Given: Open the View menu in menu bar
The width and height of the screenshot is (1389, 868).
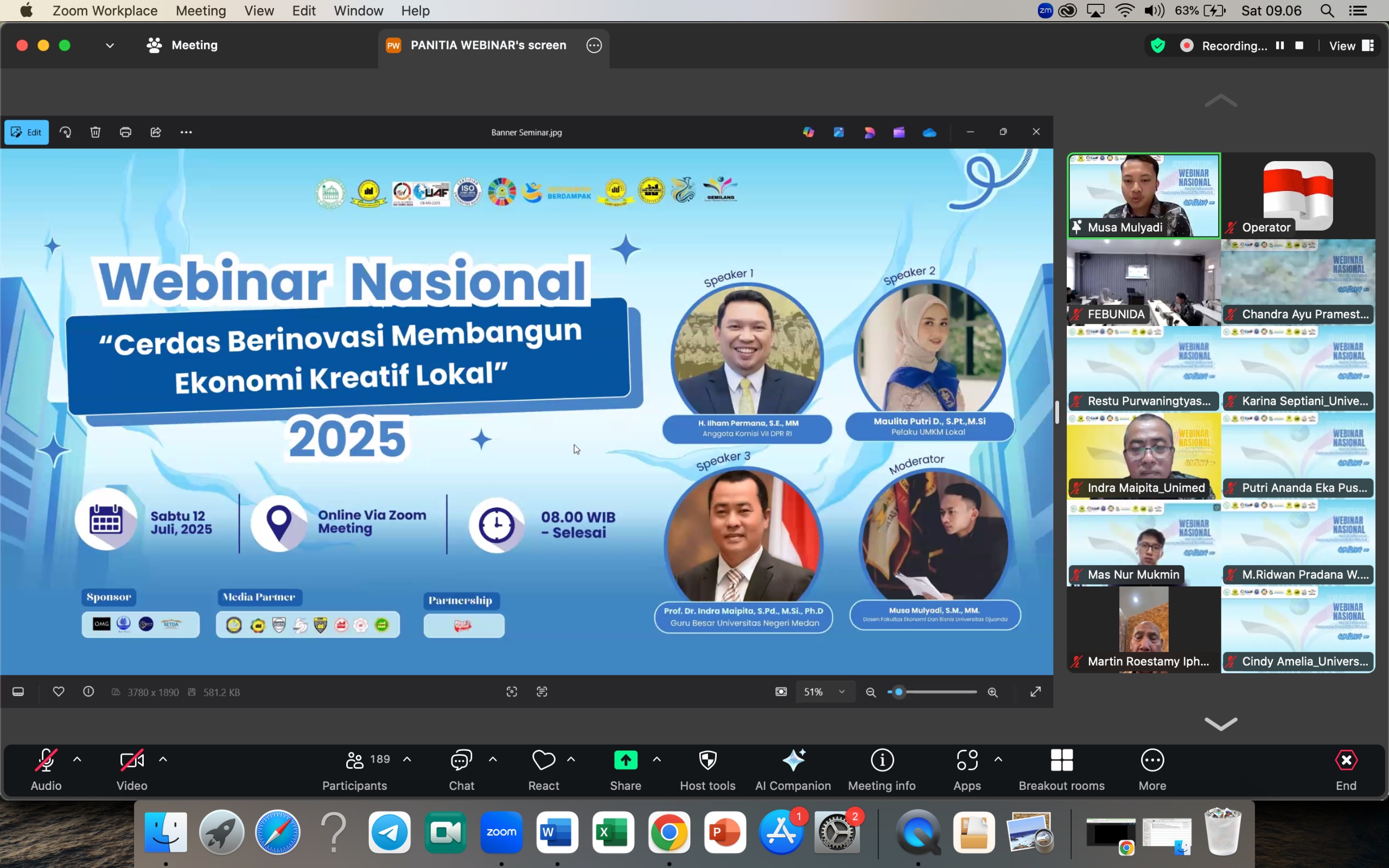Looking at the screenshot, I should (x=259, y=11).
